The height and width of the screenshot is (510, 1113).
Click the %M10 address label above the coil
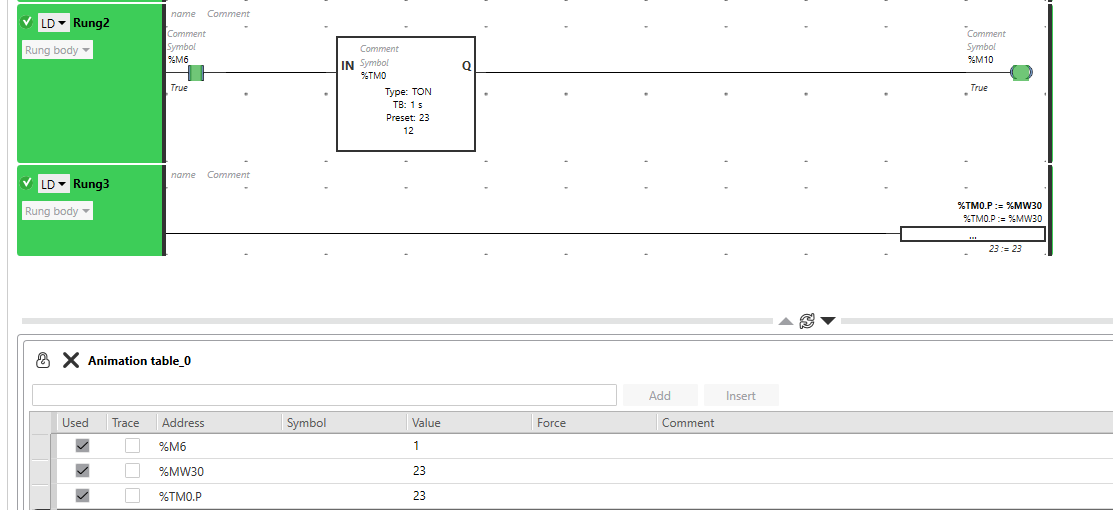(x=980, y=60)
